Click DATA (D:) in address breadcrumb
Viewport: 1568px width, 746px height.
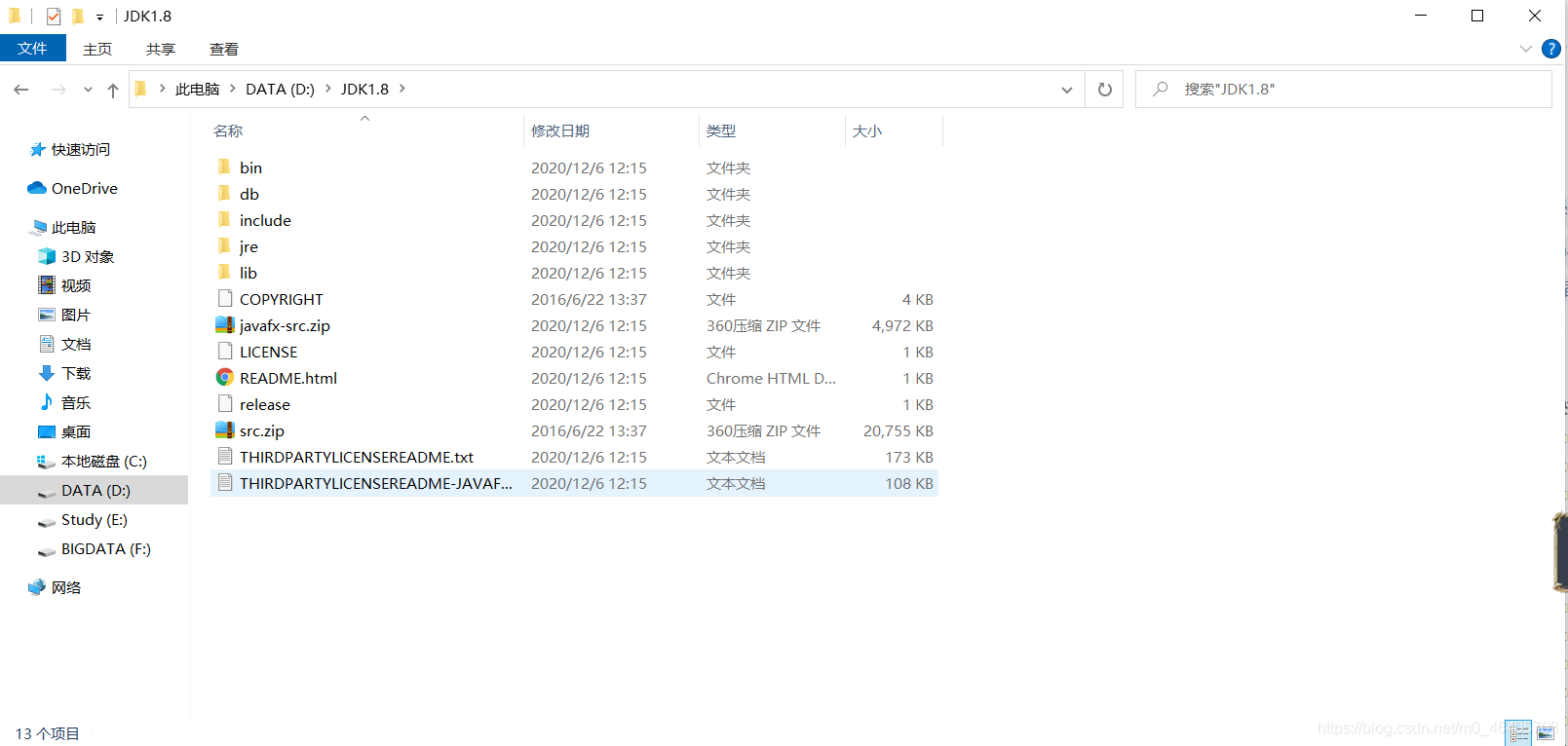tap(280, 89)
